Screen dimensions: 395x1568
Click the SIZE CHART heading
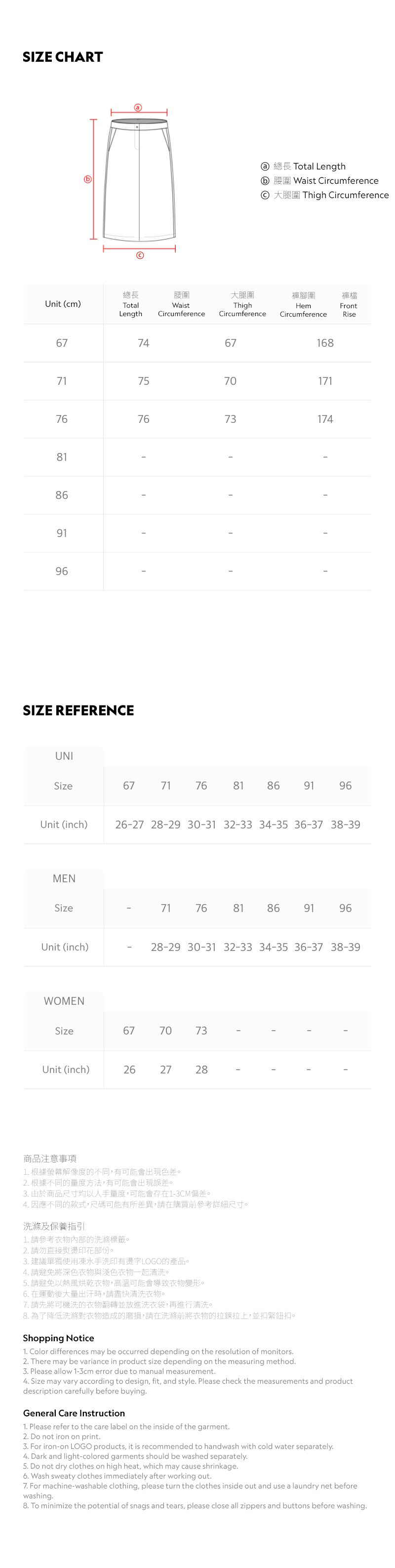tap(63, 57)
